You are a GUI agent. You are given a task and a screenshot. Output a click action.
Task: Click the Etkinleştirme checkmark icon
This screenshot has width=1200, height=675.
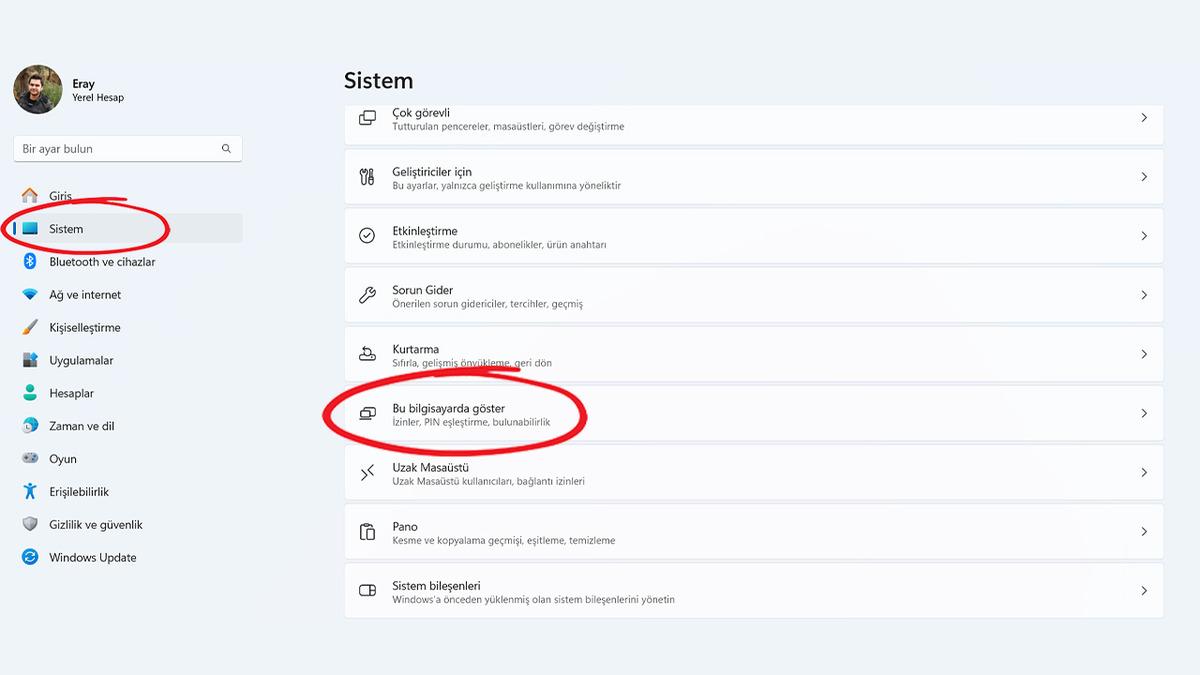click(x=367, y=236)
